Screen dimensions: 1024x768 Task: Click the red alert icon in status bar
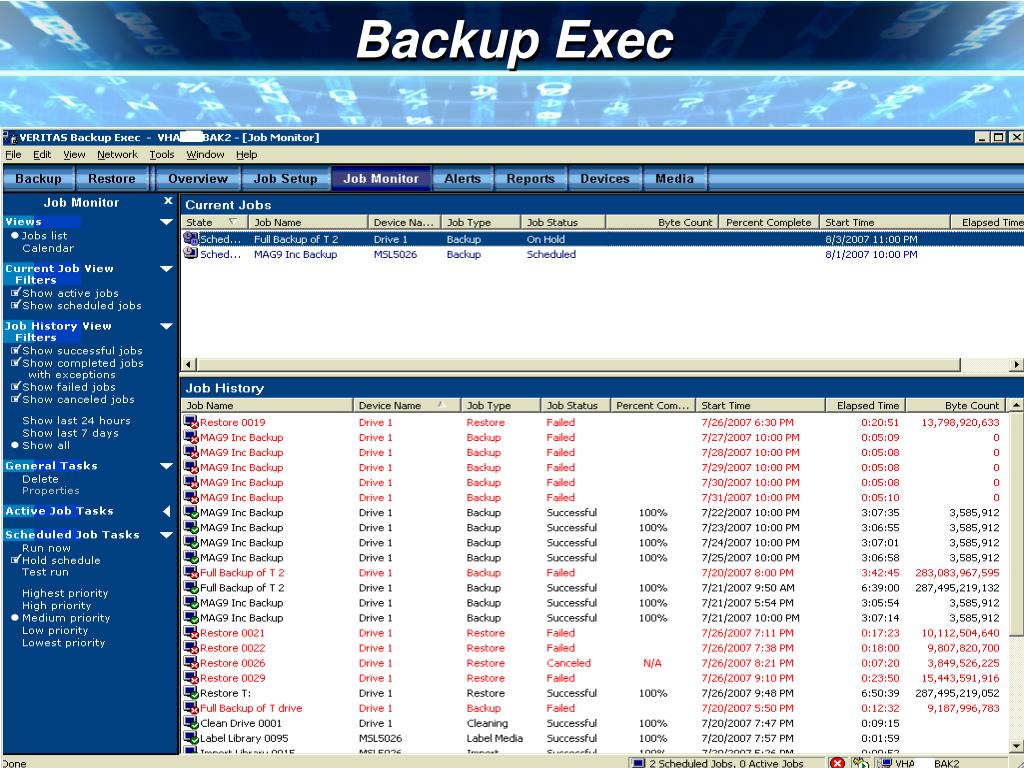click(838, 763)
